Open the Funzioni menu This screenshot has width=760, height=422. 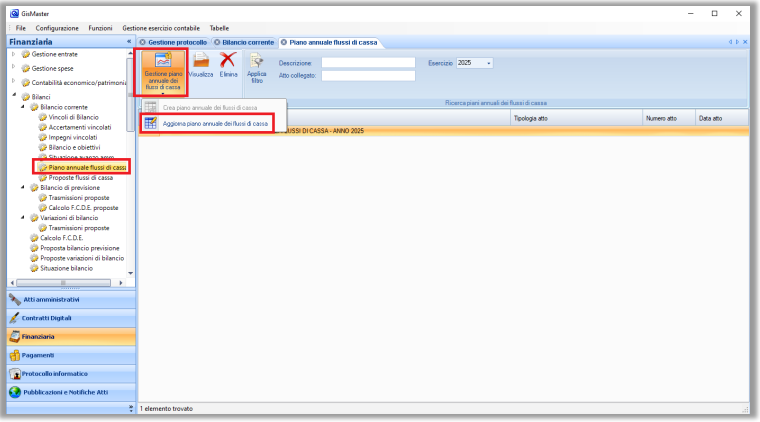coord(100,28)
